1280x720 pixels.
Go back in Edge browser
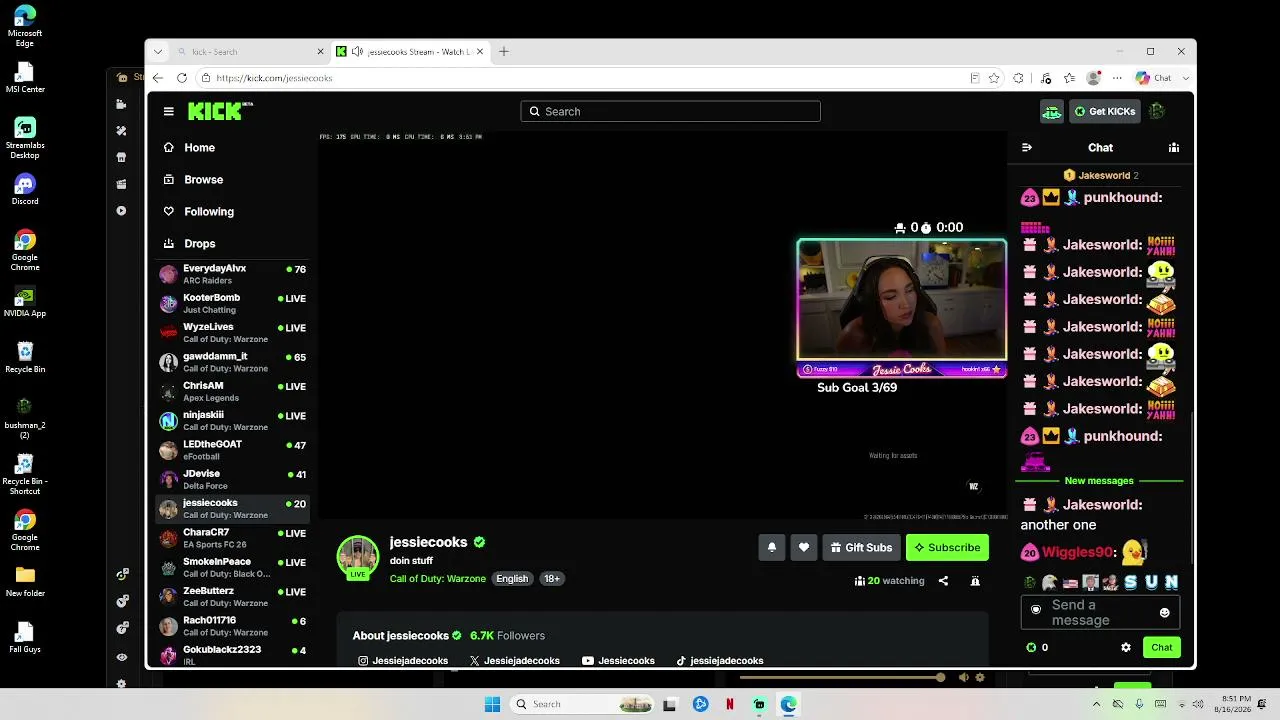point(158,78)
